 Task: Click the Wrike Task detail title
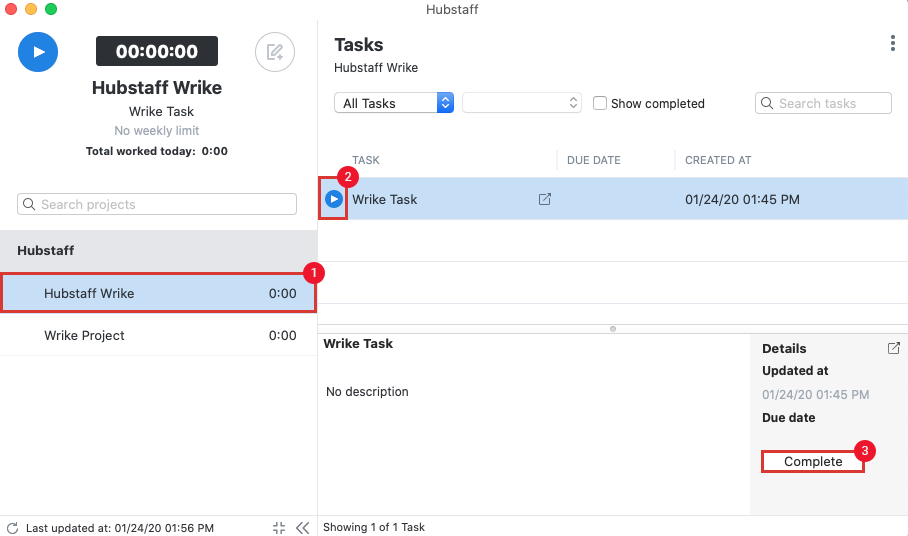(358, 344)
